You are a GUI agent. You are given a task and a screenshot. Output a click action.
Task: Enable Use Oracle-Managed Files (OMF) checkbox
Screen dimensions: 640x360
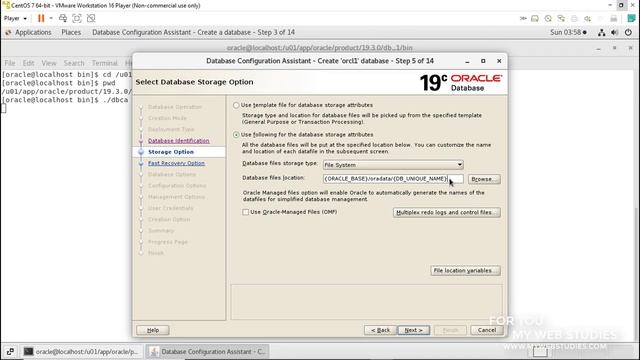tap(245, 212)
